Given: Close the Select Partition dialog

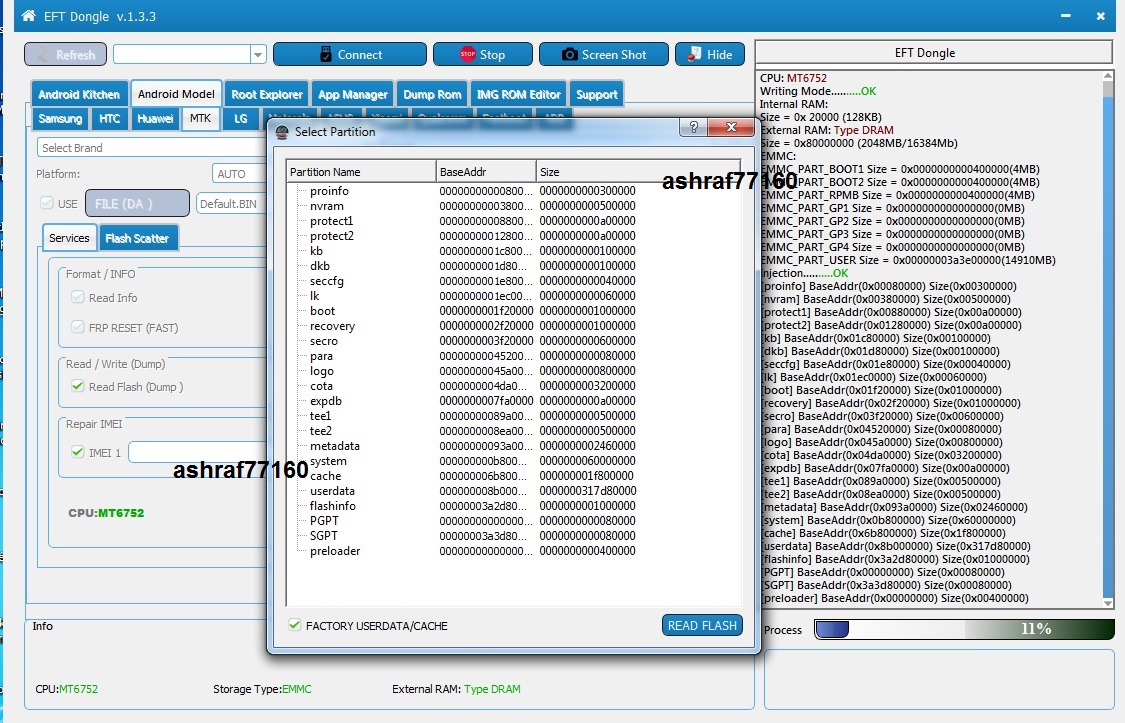Looking at the screenshot, I should [730, 127].
